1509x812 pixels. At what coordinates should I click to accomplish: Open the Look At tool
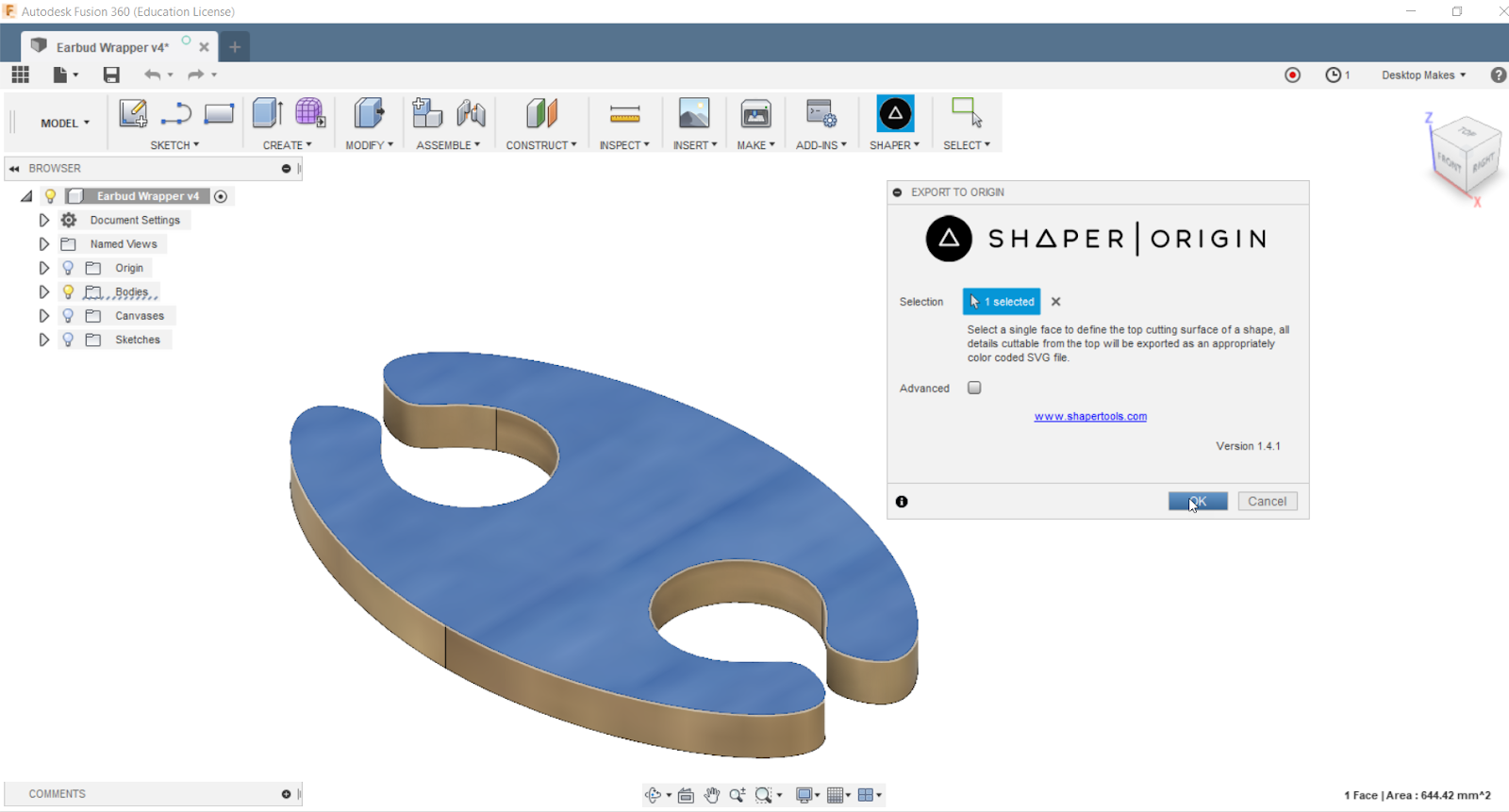[686, 795]
